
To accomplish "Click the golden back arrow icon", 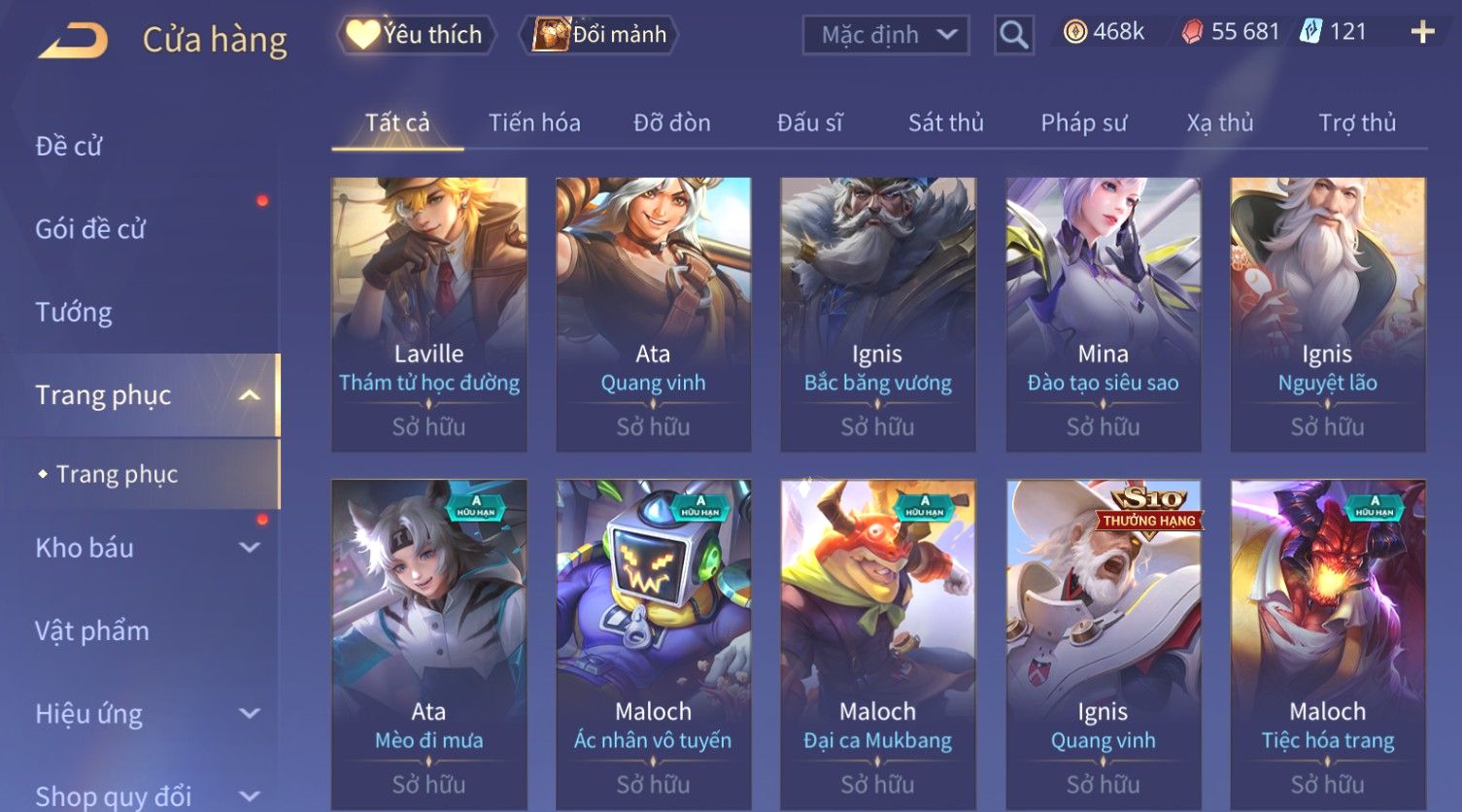I will click(x=73, y=41).
